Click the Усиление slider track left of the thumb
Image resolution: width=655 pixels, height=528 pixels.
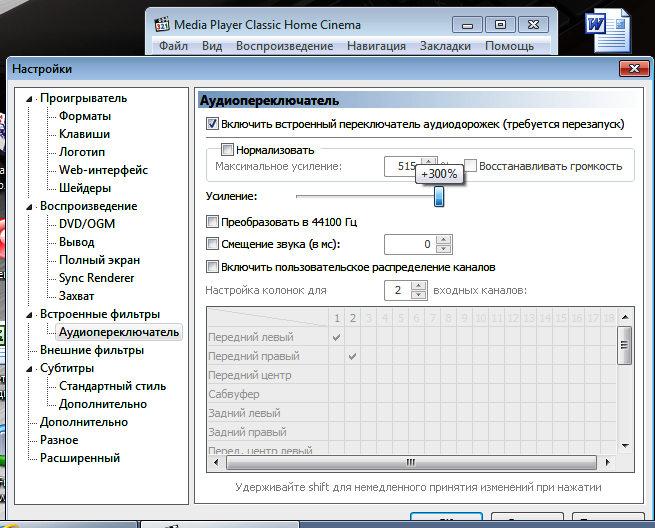point(364,196)
